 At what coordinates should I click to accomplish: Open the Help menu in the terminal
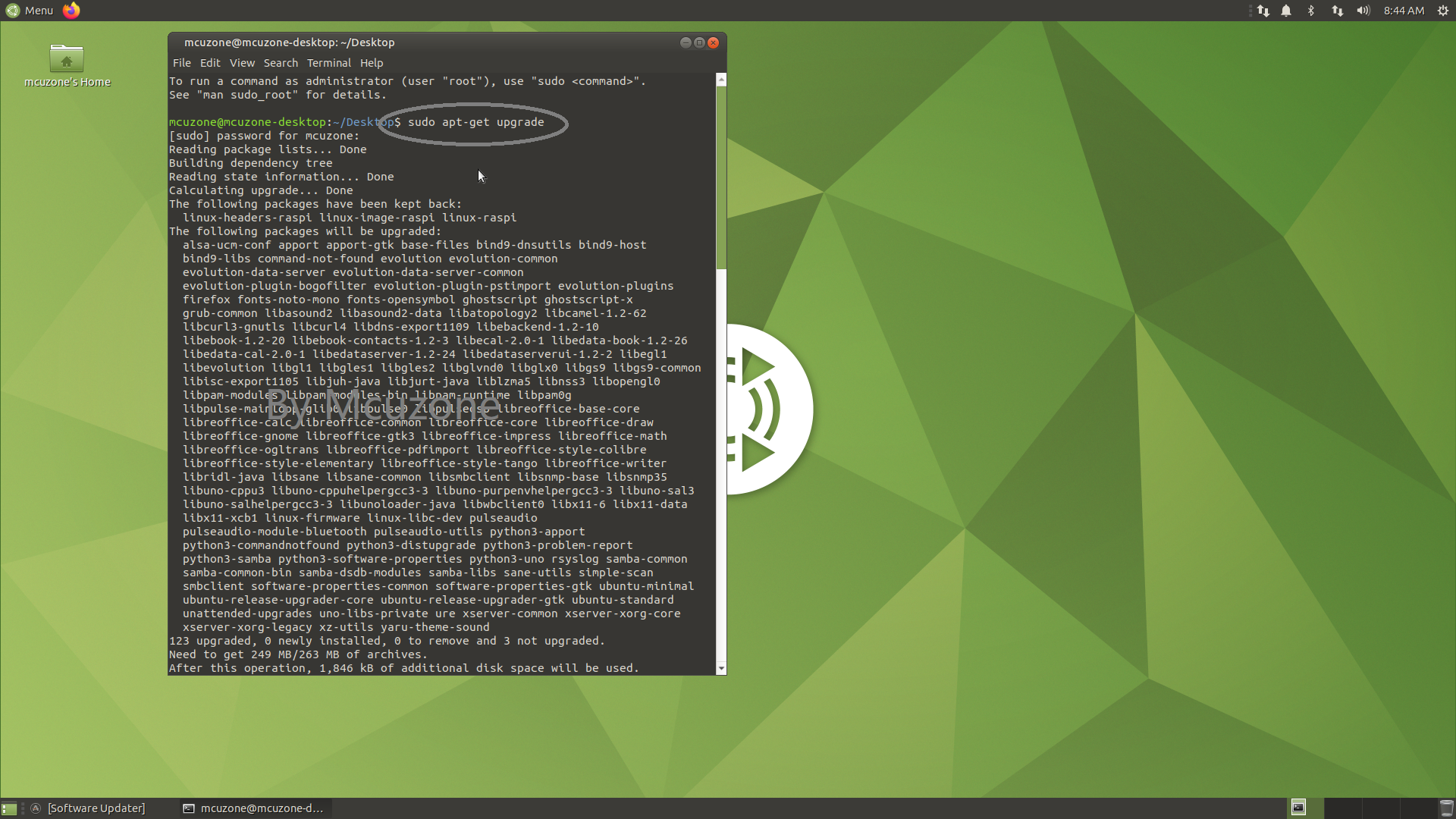coord(372,63)
